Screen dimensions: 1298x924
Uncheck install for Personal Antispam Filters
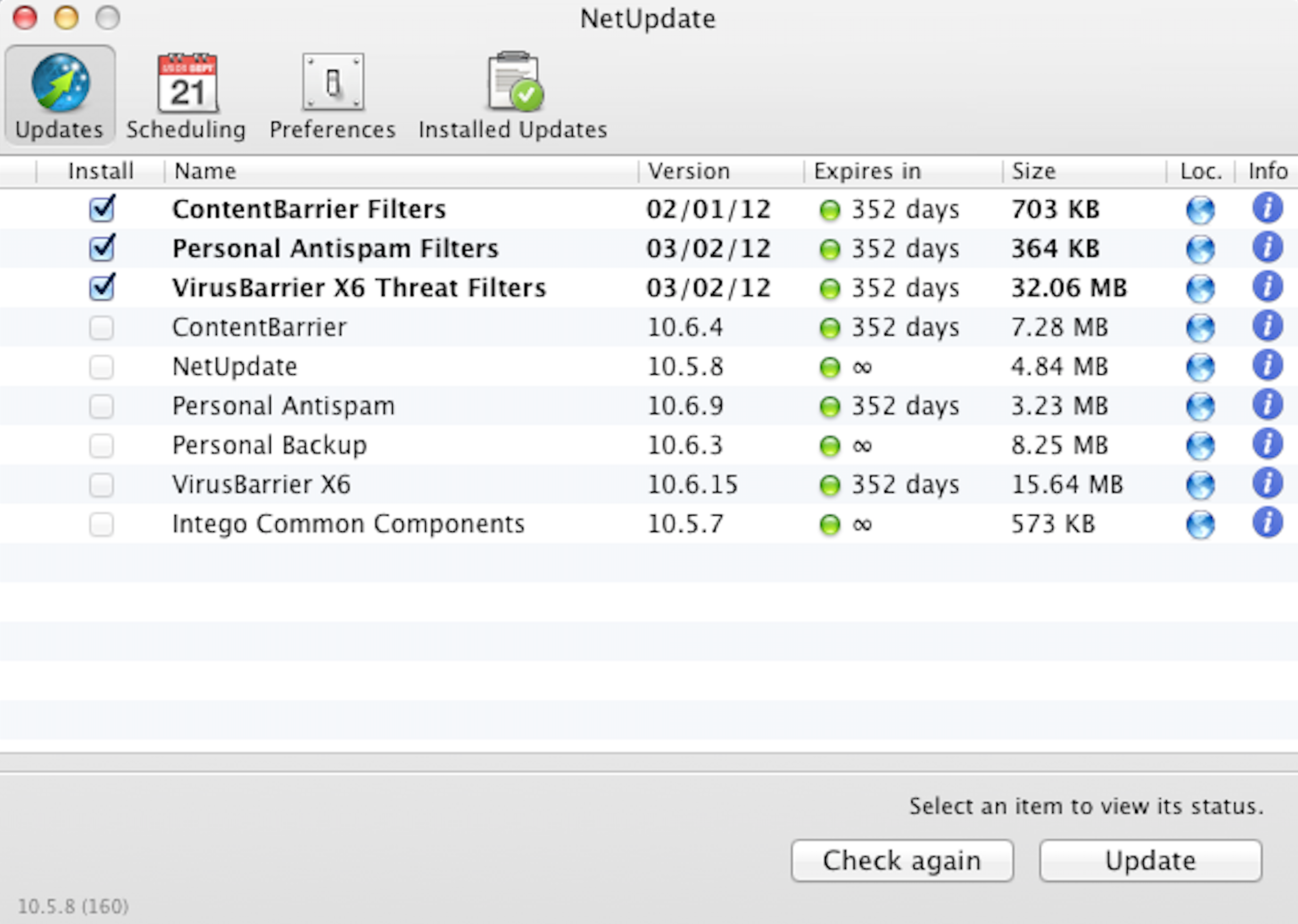click(x=102, y=248)
